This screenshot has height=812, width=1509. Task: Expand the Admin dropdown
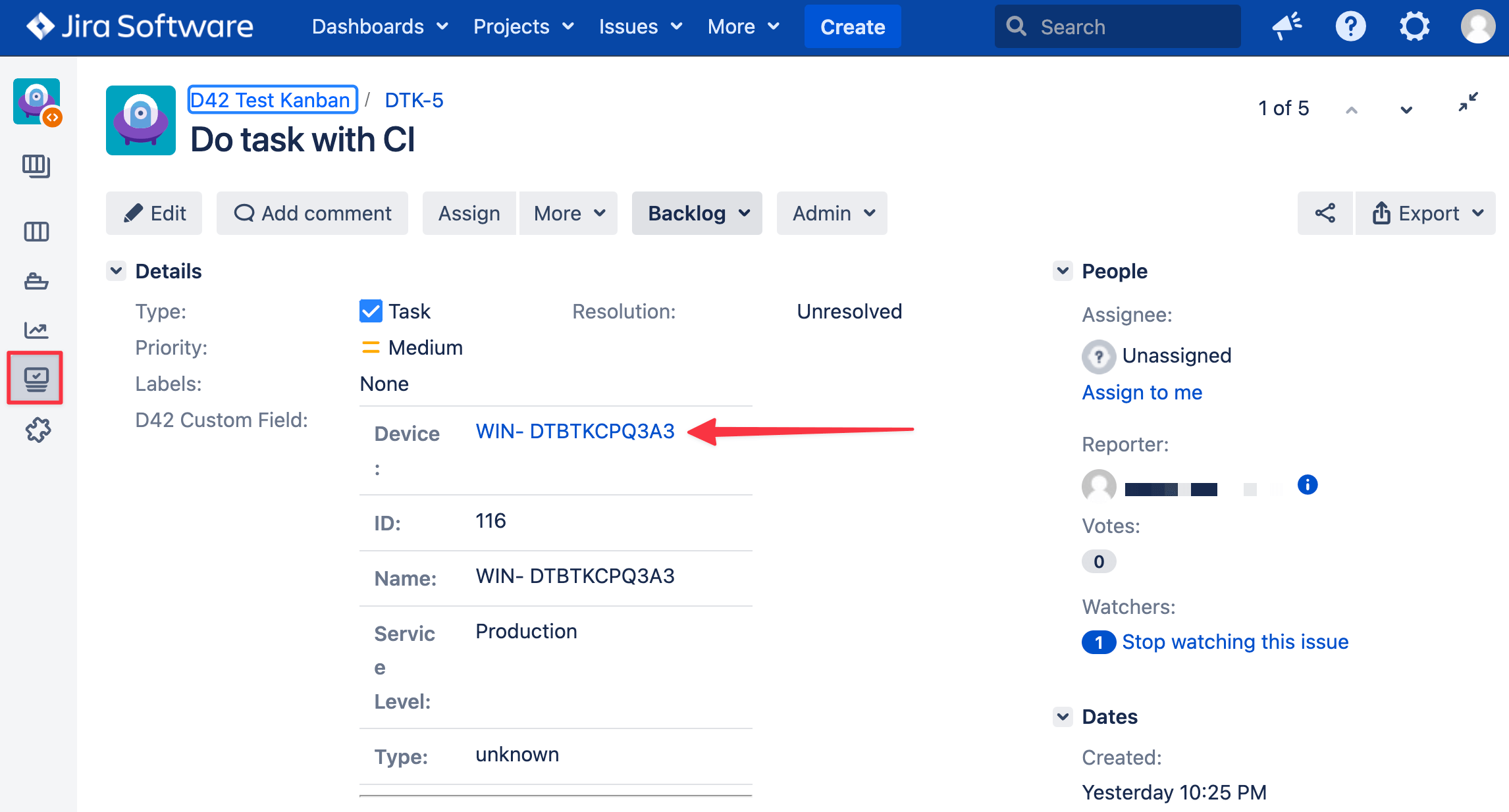[x=832, y=213]
